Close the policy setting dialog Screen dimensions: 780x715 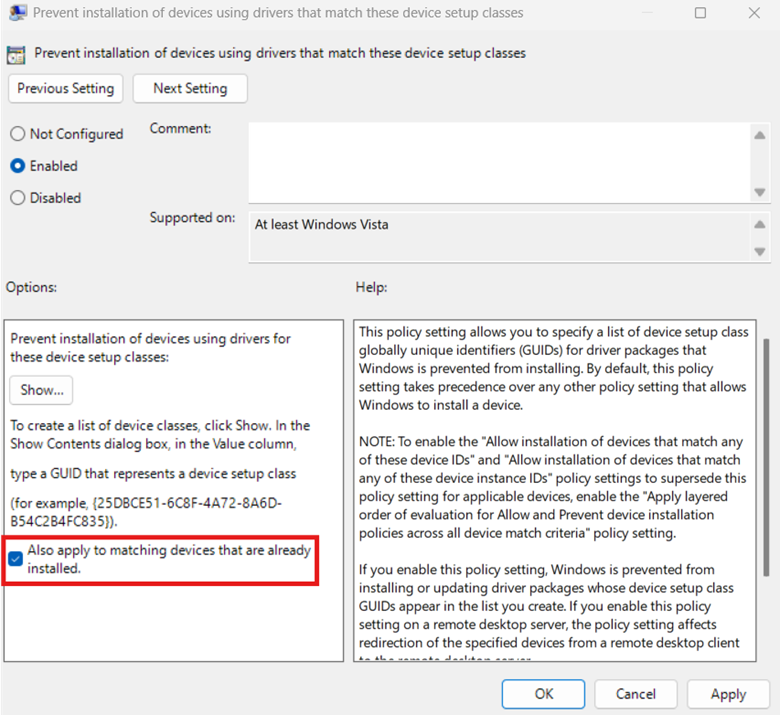click(754, 13)
